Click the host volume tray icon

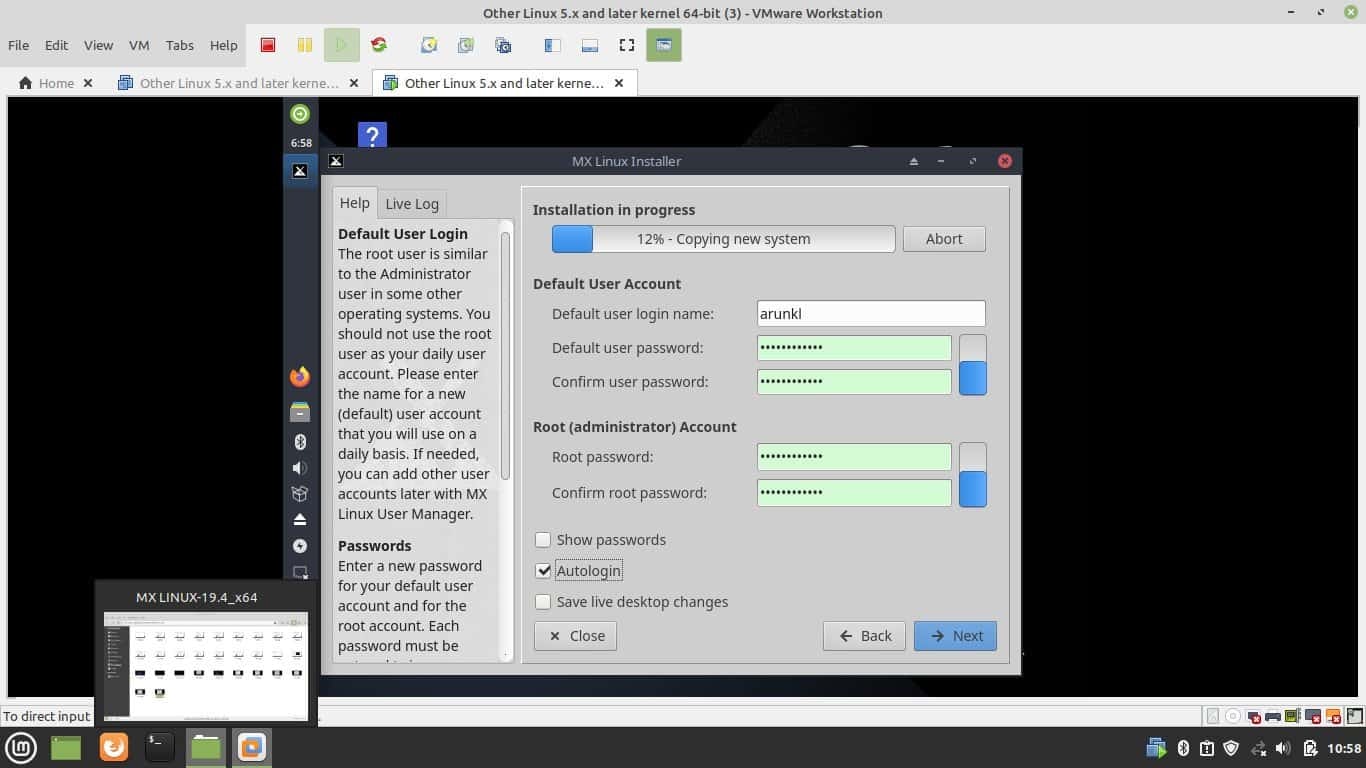tap(1283, 748)
